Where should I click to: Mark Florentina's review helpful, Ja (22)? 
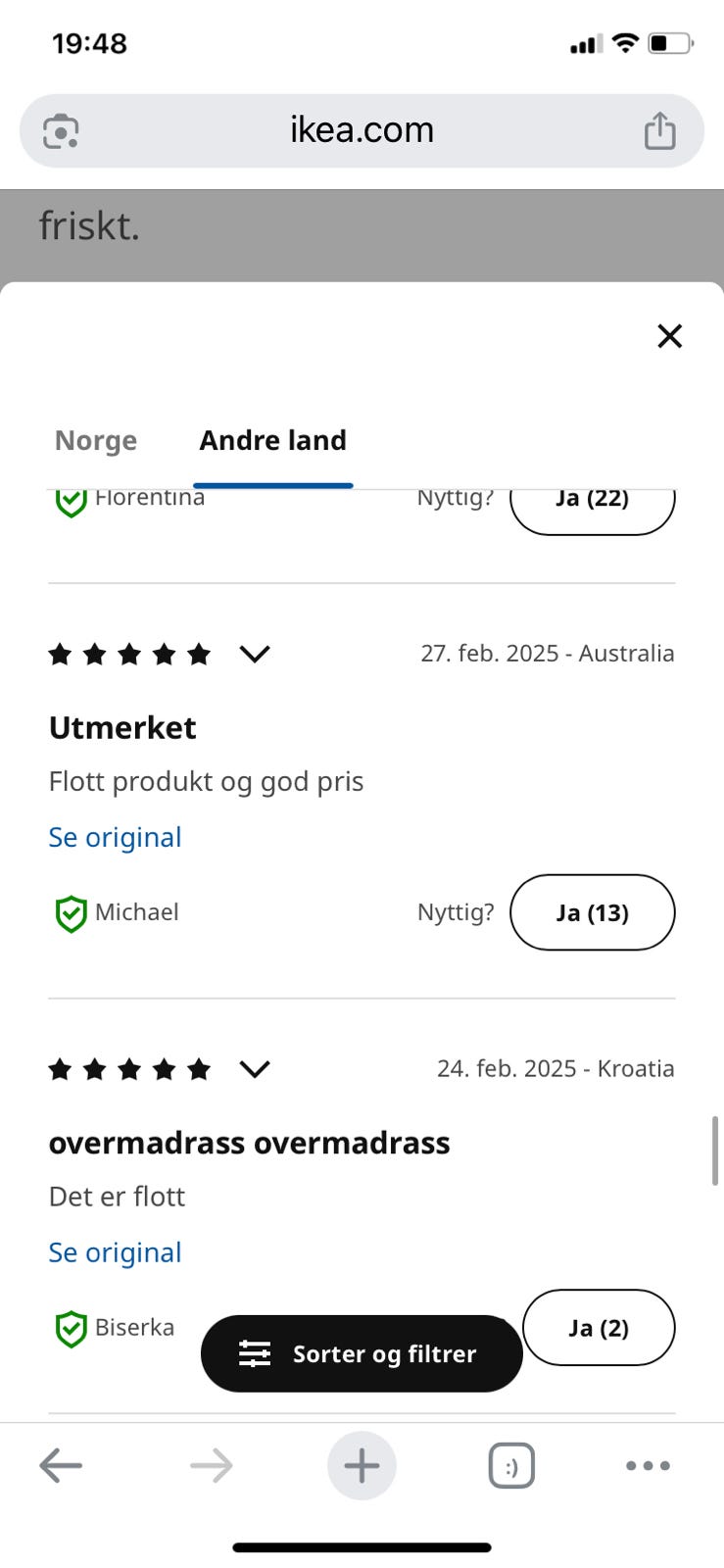click(593, 510)
